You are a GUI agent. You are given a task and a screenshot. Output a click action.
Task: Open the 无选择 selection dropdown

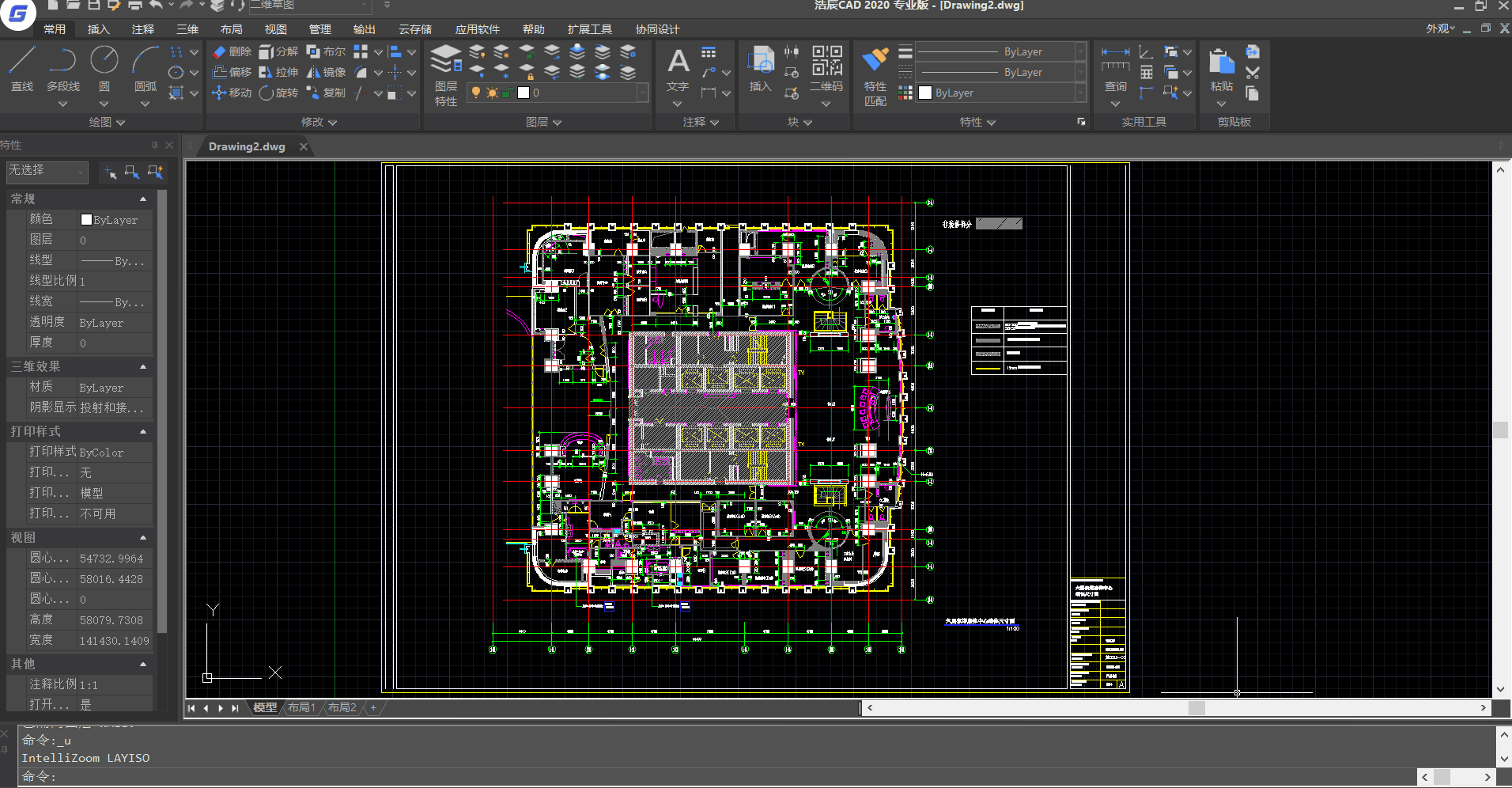coord(47,171)
